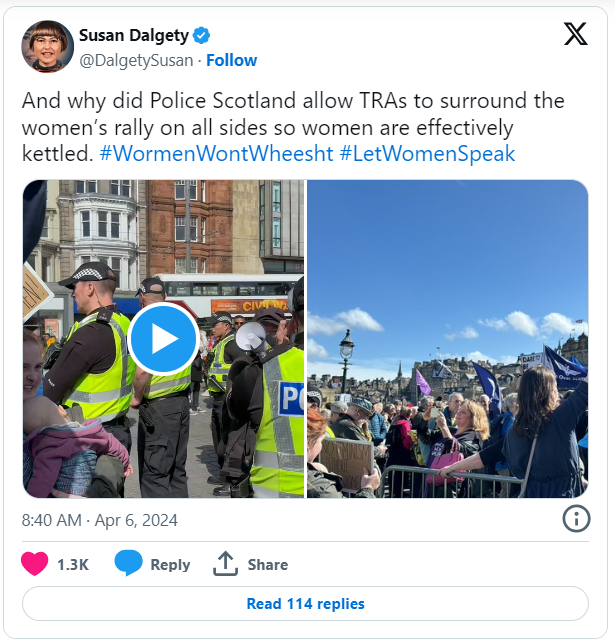Open the Twitter info circle icon
615x642 pixels.
click(577, 519)
